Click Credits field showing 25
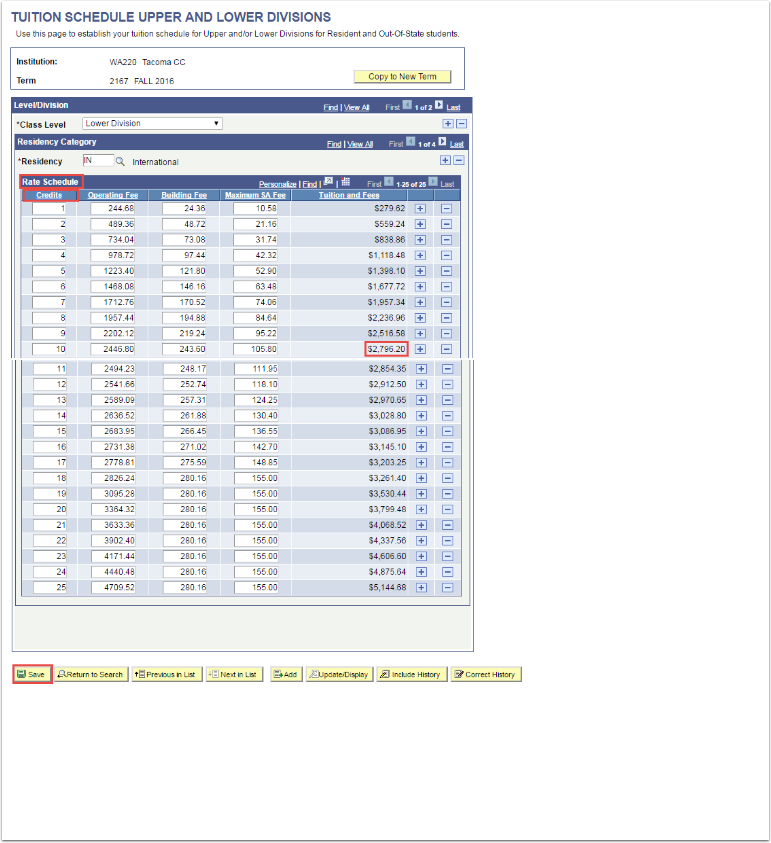This screenshot has height=843, width=771. click(50, 588)
